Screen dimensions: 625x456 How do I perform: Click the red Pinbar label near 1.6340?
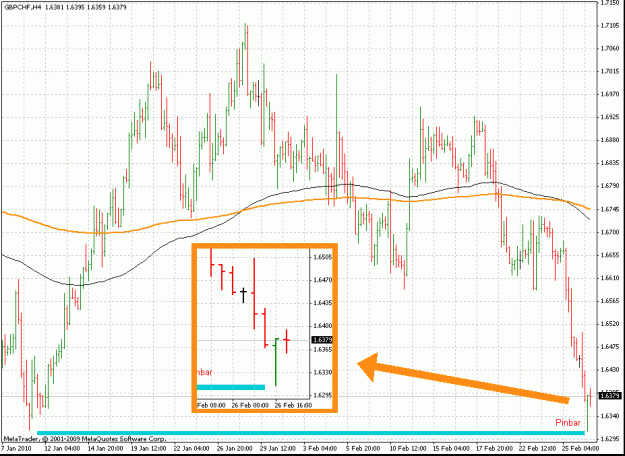[x=568, y=423]
